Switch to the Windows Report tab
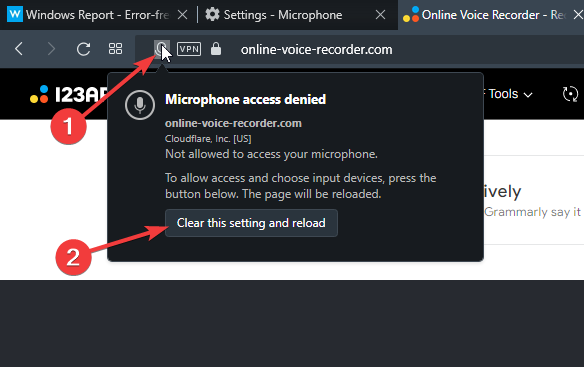The image size is (584, 367). (x=90, y=15)
